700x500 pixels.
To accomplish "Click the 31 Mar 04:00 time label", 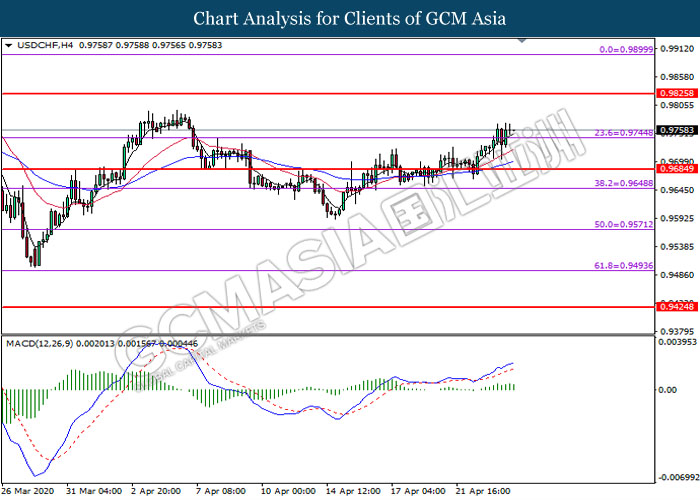I will (x=94, y=491).
